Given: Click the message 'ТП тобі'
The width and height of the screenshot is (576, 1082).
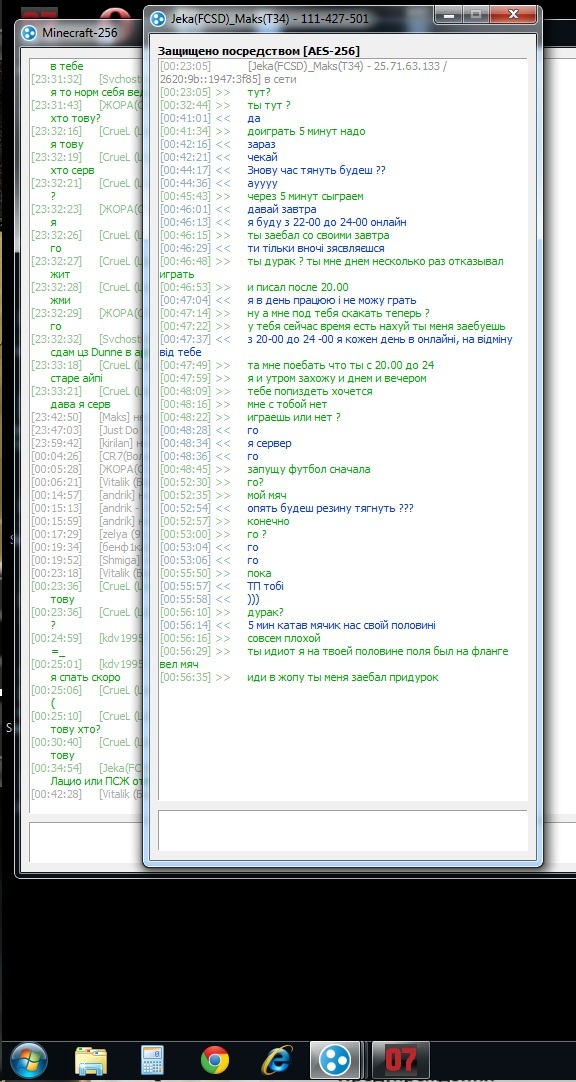Looking at the screenshot, I should (x=266, y=587).
